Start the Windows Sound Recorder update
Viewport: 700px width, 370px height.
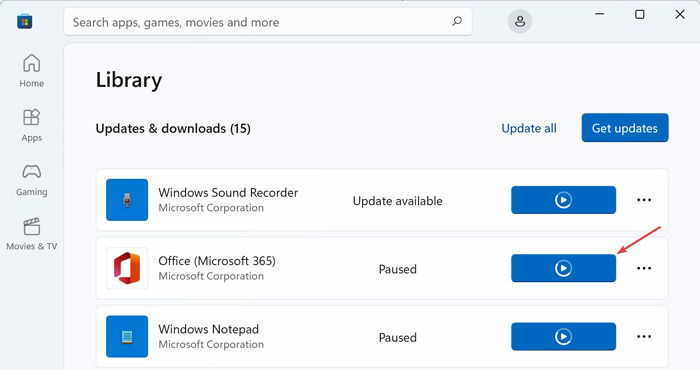point(563,200)
